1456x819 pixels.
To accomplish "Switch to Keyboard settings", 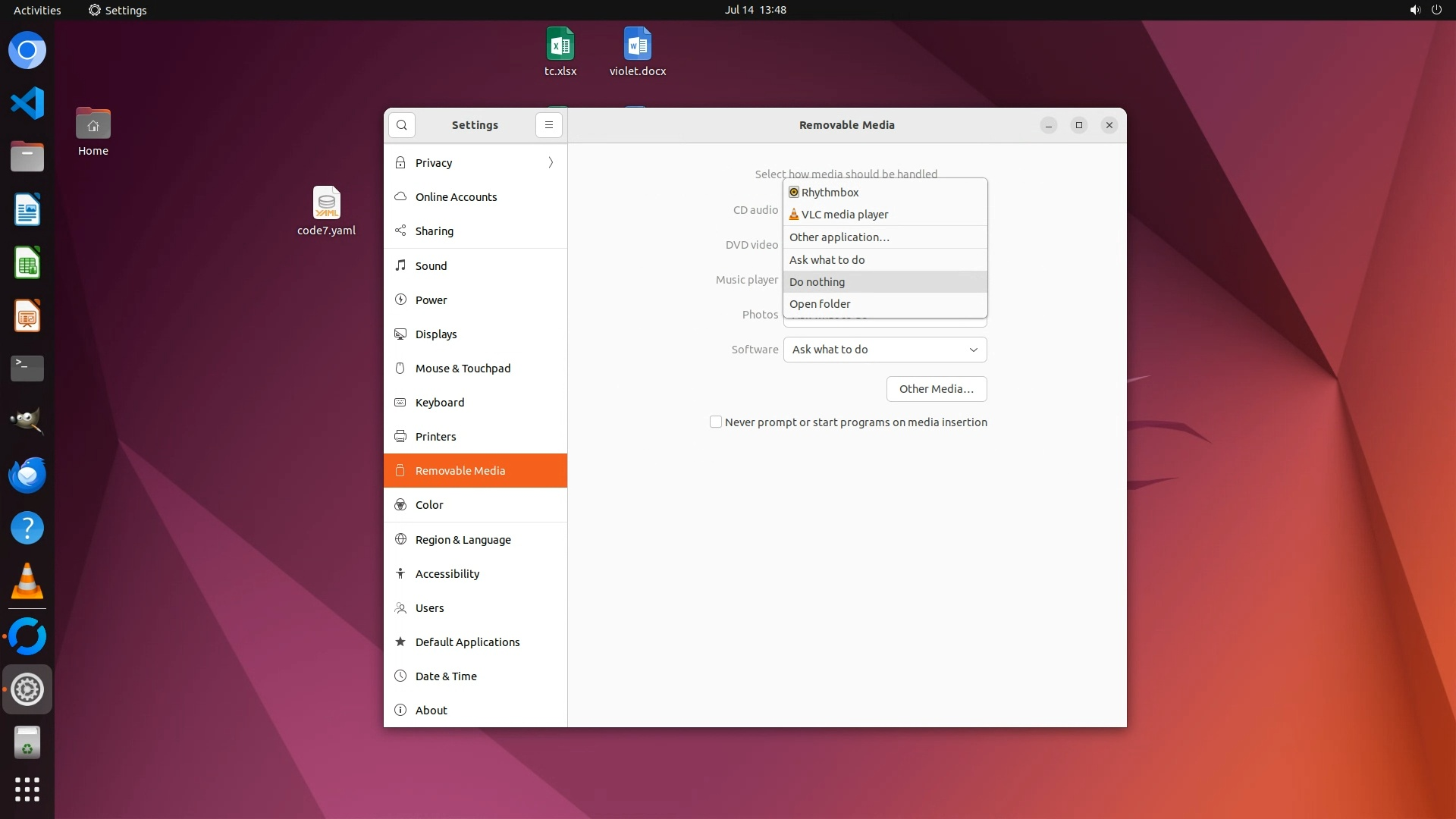I will [439, 403].
